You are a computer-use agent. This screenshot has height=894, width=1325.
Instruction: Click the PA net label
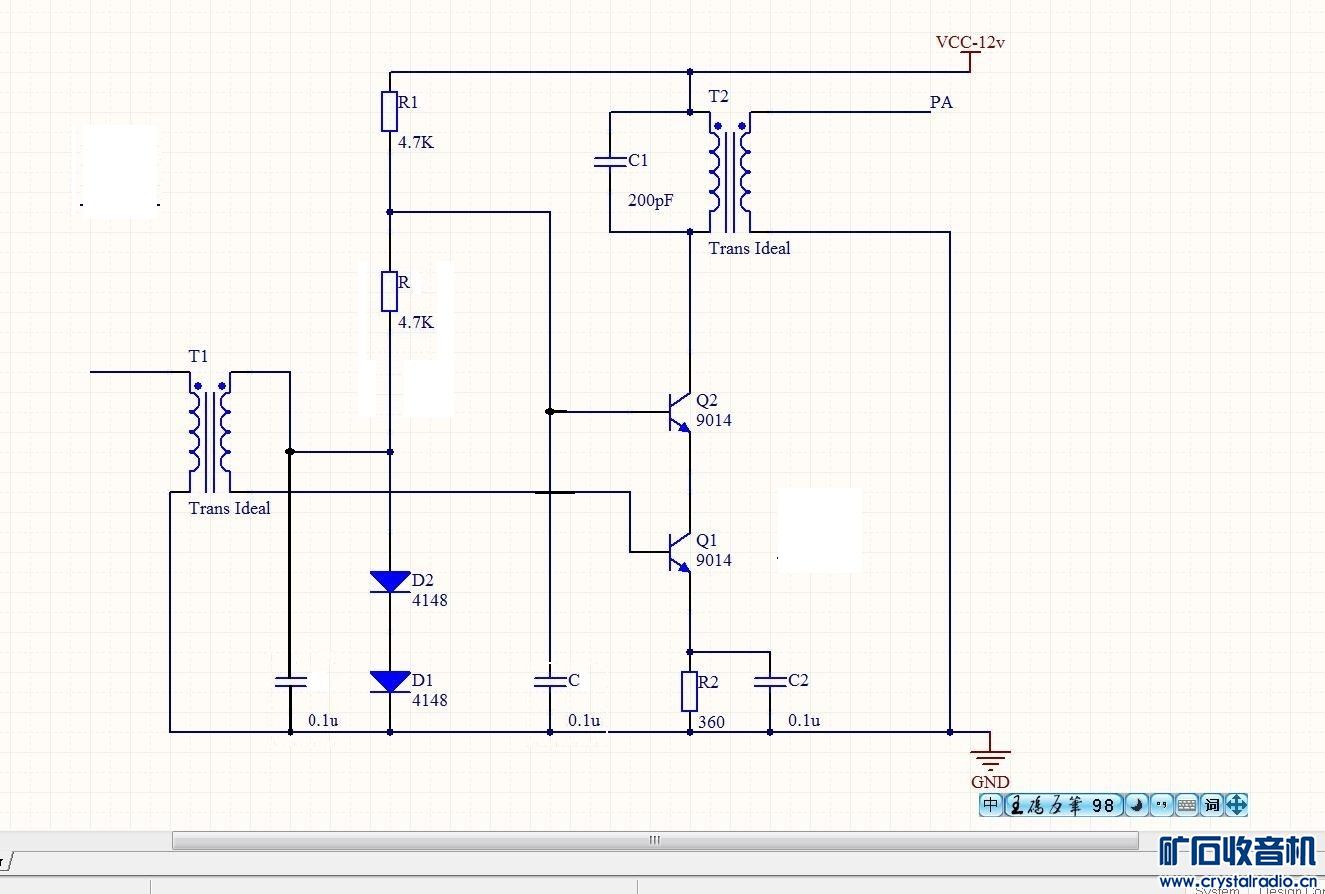pyautogui.click(x=941, y=102)
